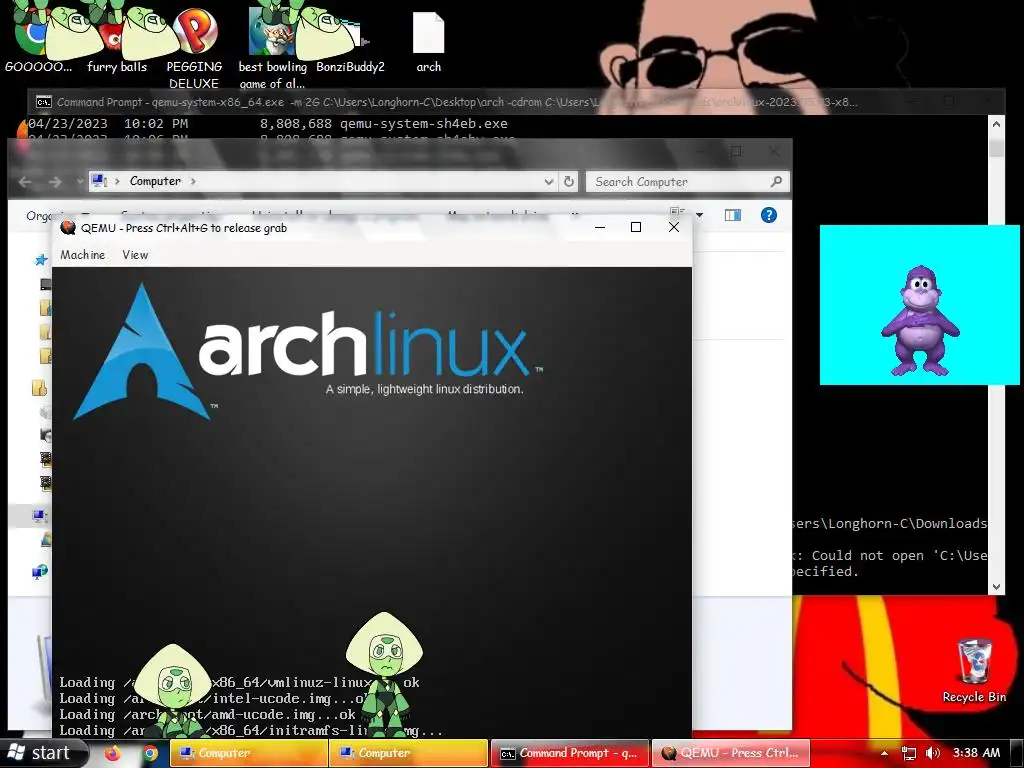The height and width of the screenshot is (768, 1024).
Task: Click the computer icon in address bar
Action: pyautogui.click(x=100, y=181)
